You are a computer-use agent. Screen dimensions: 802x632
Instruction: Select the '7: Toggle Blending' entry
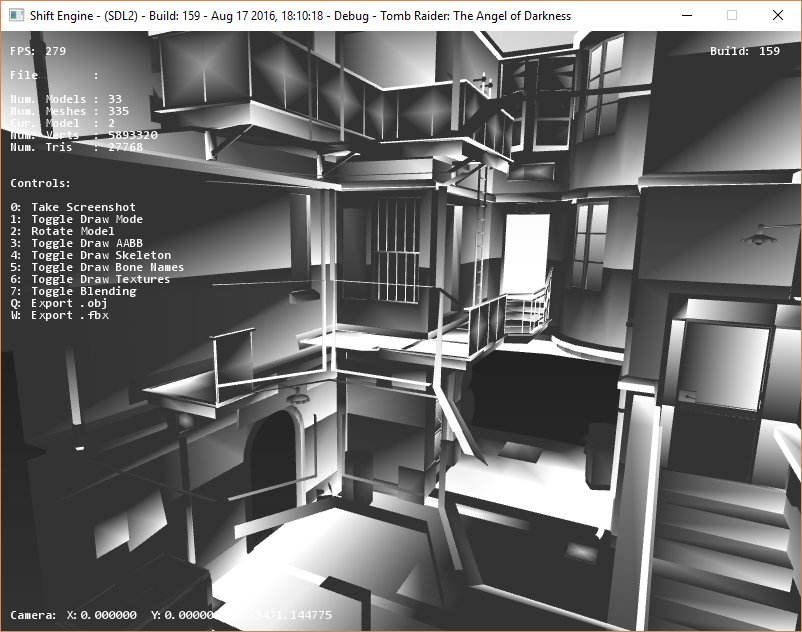pos(73,291)
